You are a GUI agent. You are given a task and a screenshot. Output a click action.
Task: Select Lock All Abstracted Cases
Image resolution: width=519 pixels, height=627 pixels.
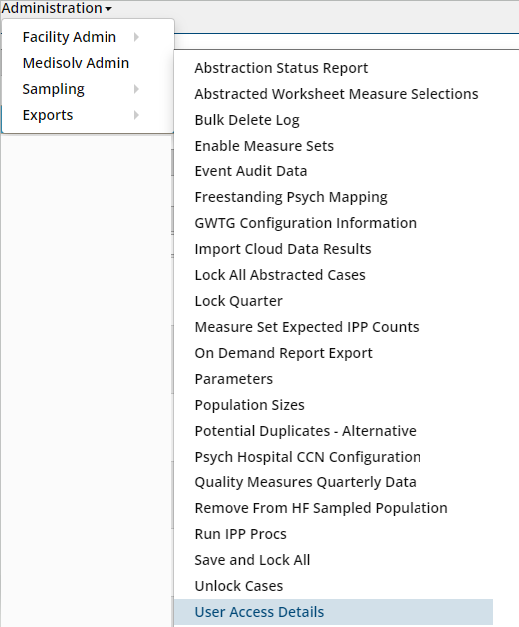click(x=280, y=275)
